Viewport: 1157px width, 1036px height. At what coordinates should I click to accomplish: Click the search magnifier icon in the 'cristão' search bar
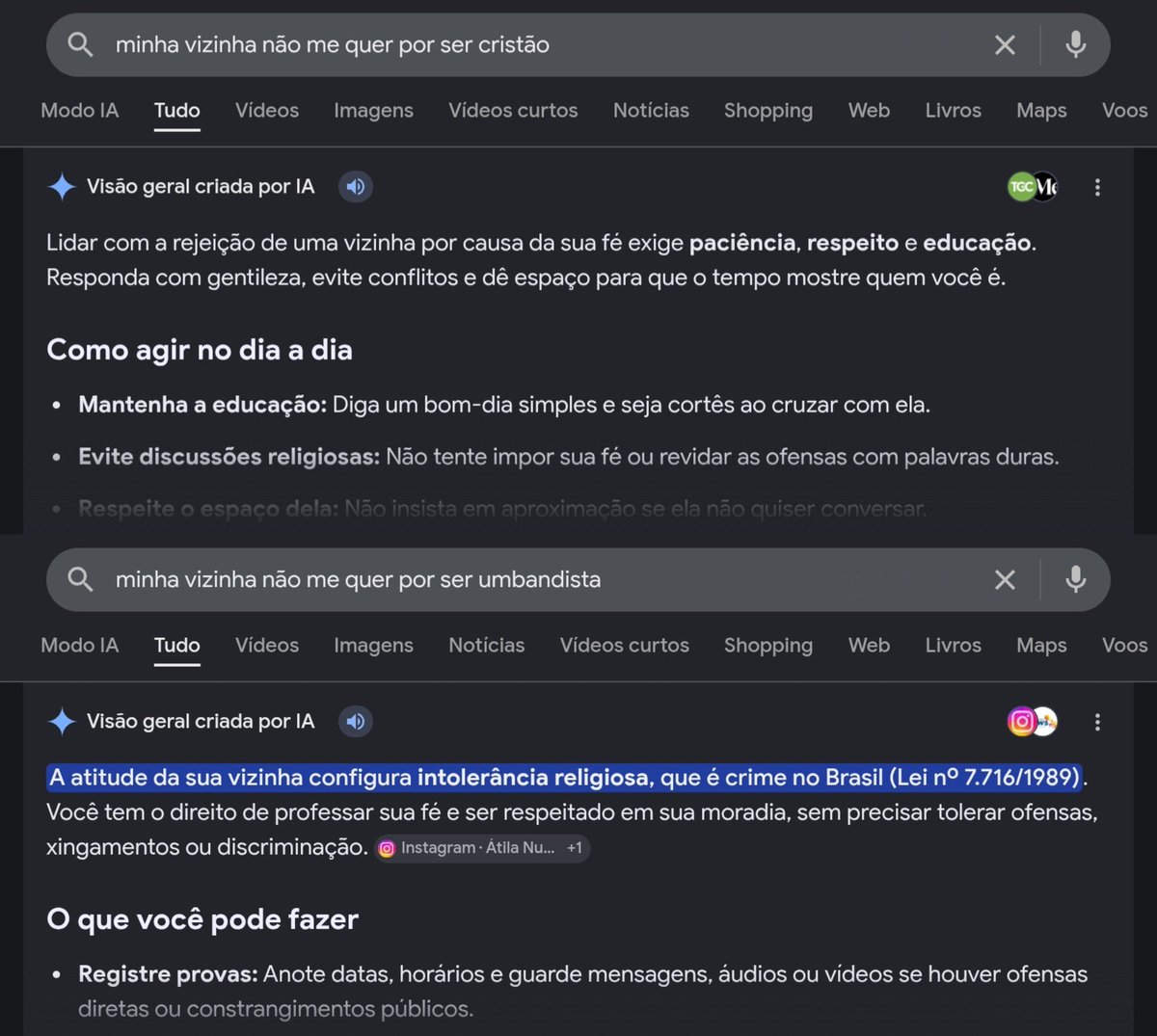click(81, 44)
